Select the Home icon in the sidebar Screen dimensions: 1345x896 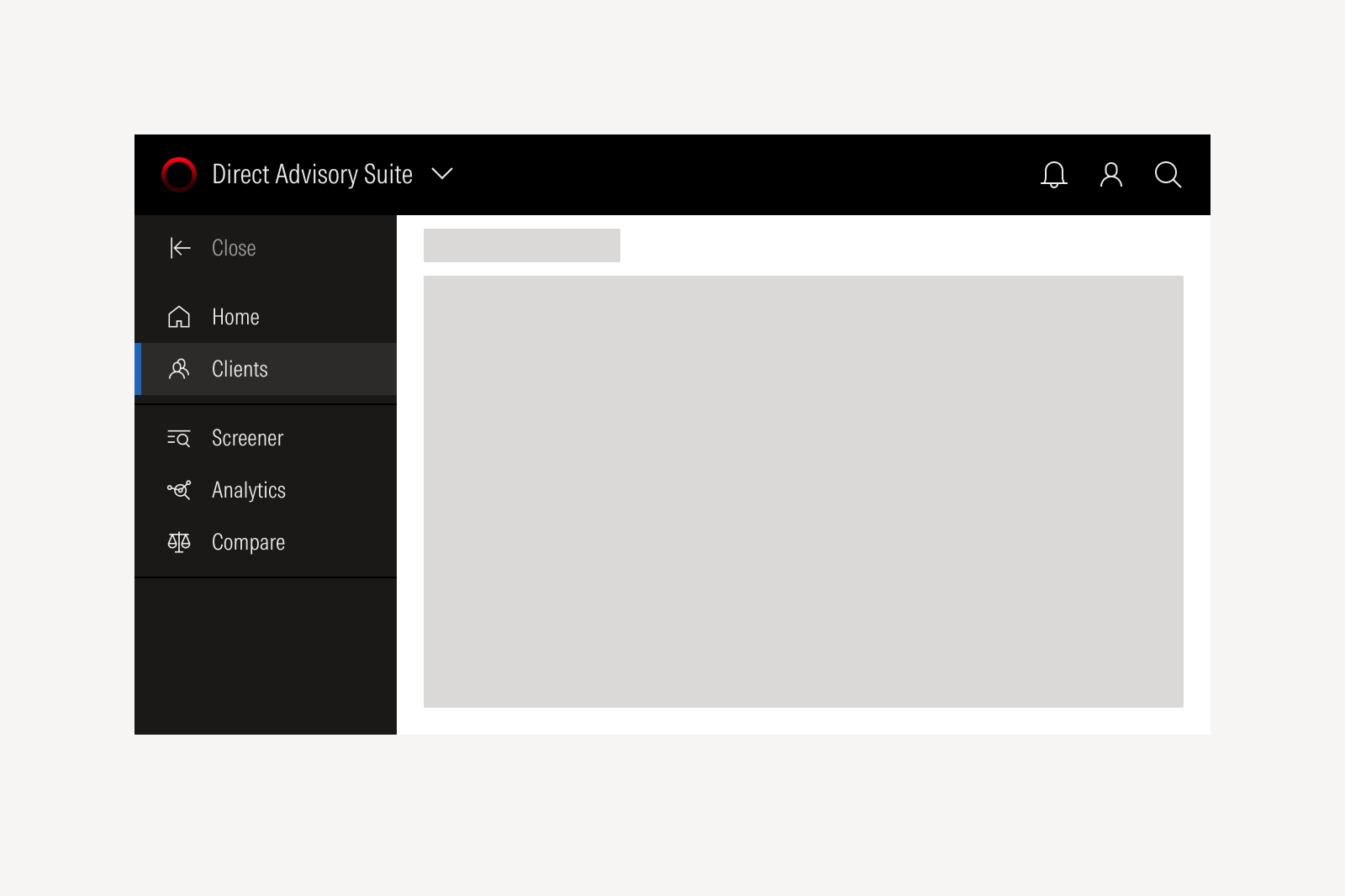179,317
